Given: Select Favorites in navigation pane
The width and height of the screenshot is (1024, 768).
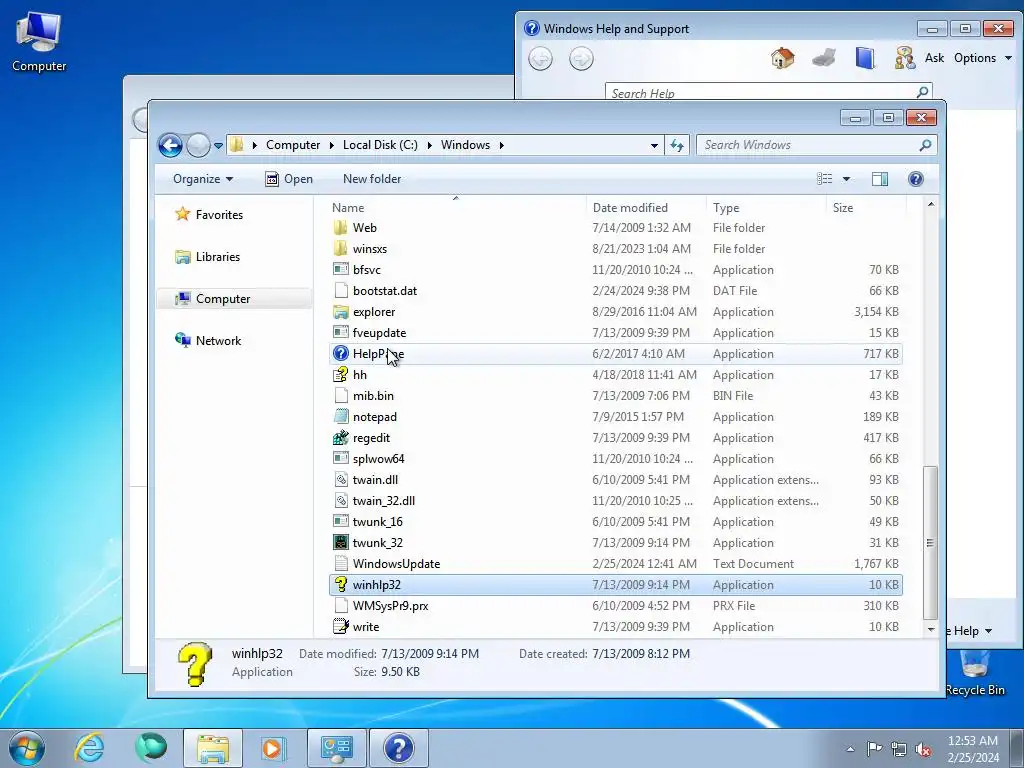Looking at the screenshot, I should (x=209, y=215).
